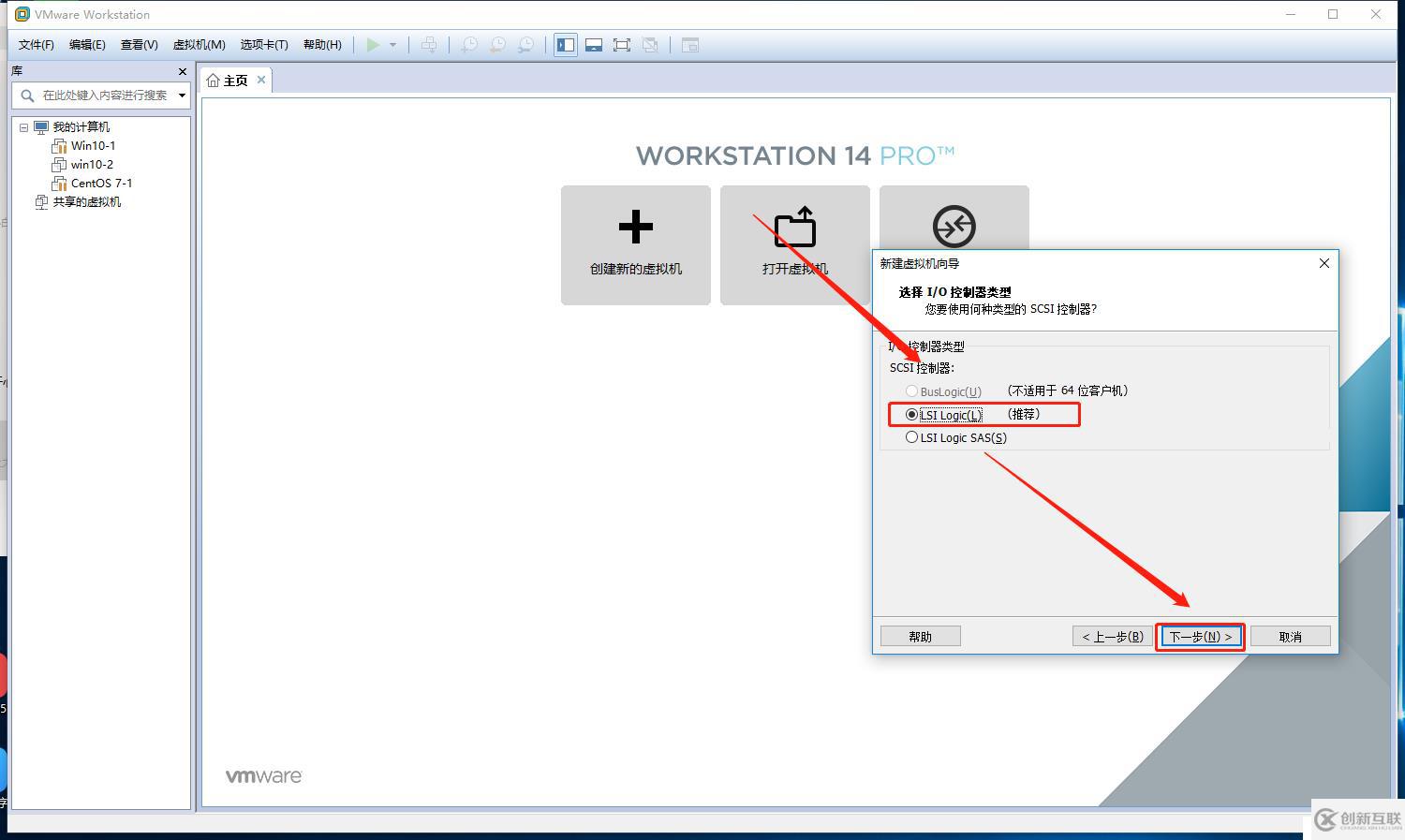Image resolution: width=1405 pixels, height=840 pixels.
Task: Click the Win10-1 VM icon in tree
Action: [59, 146]
